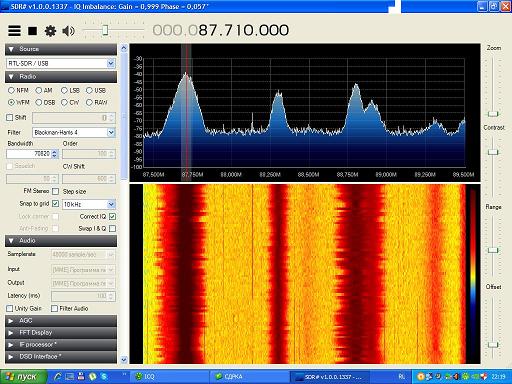Image resolution: width=512 pixels, height=384 pixels.
Task: Expand the FFT Display panel
Action: coord(61,333)
